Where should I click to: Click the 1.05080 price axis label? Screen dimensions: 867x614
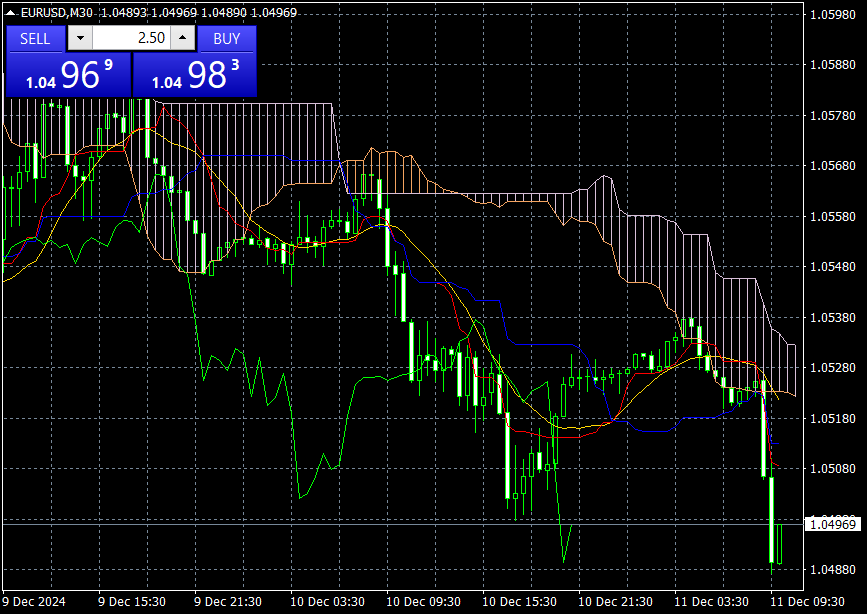coord(833,469)
